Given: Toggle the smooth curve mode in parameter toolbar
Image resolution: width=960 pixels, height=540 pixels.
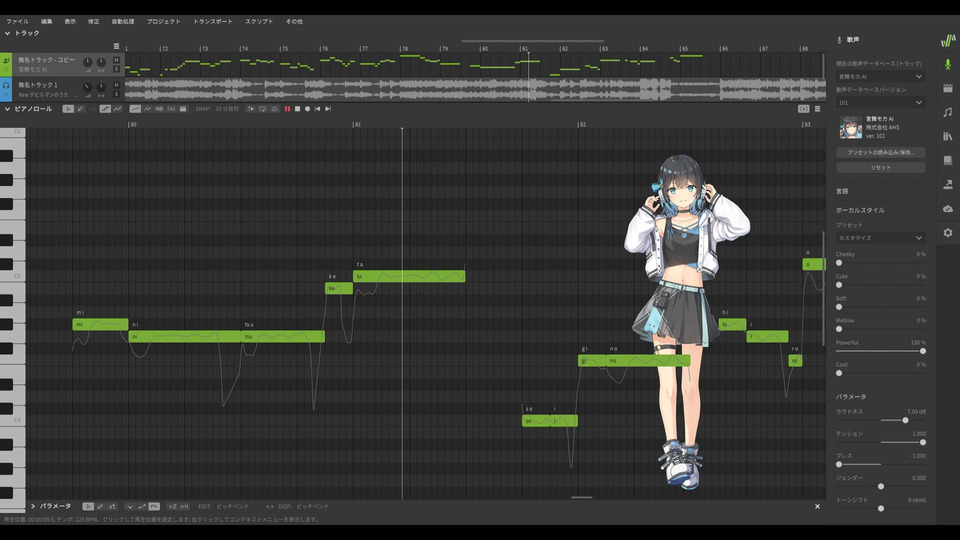Looking at the screenshot, I should tap(154, 506).
